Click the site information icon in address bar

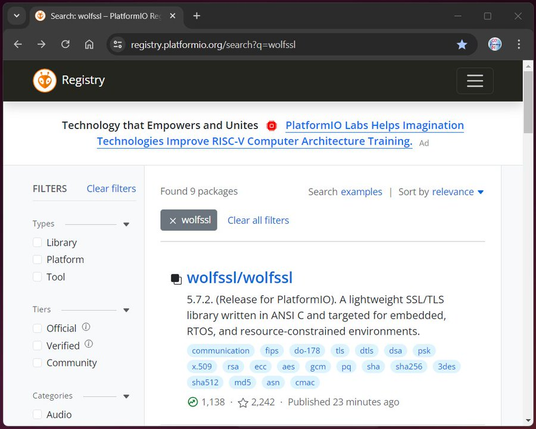pos(118,44)
